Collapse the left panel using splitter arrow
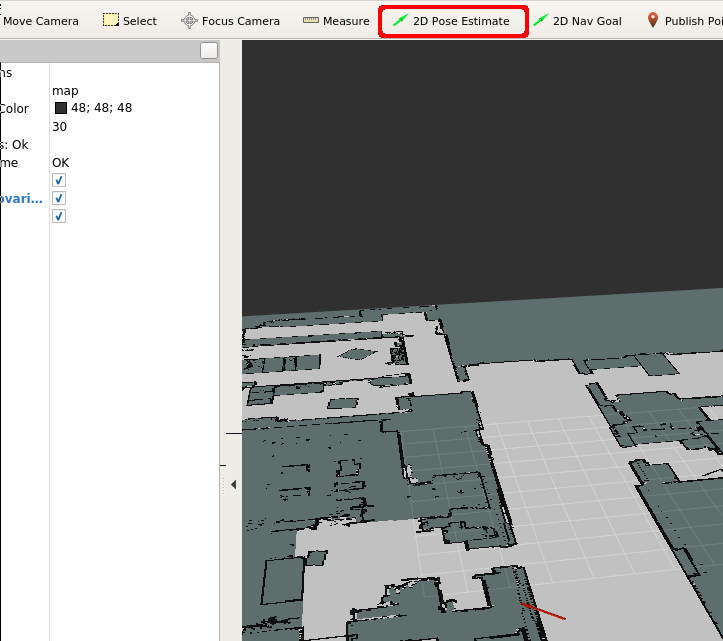 point(233,484)
